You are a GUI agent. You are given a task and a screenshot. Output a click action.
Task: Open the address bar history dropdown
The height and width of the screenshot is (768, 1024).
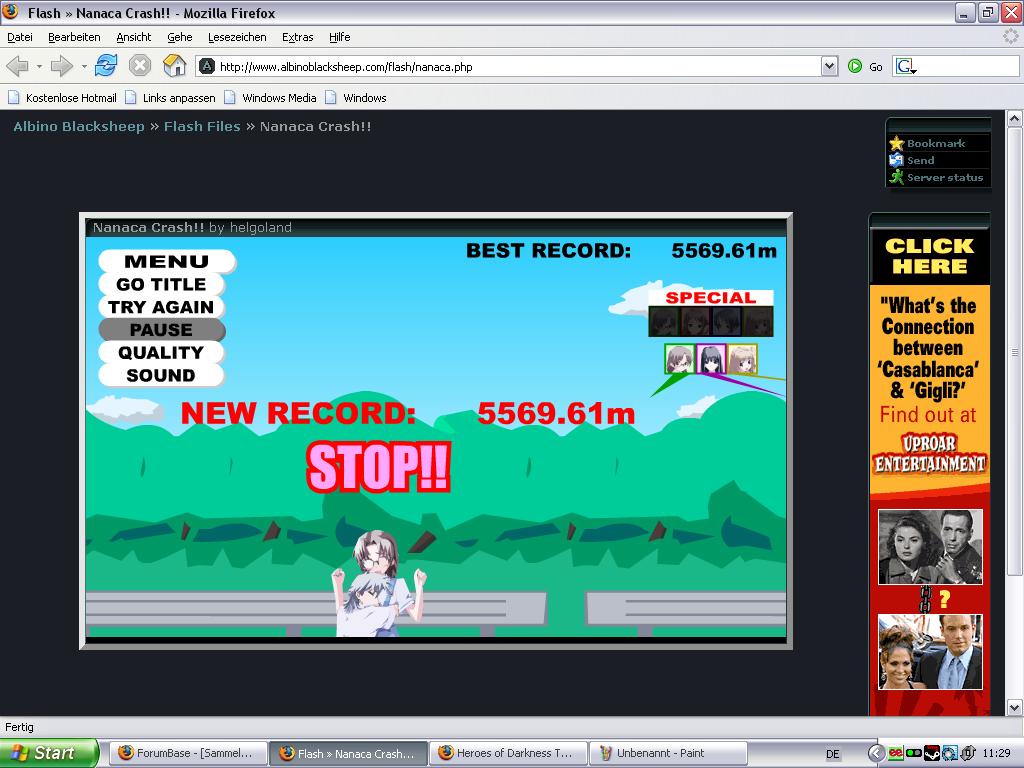[829, 66]
